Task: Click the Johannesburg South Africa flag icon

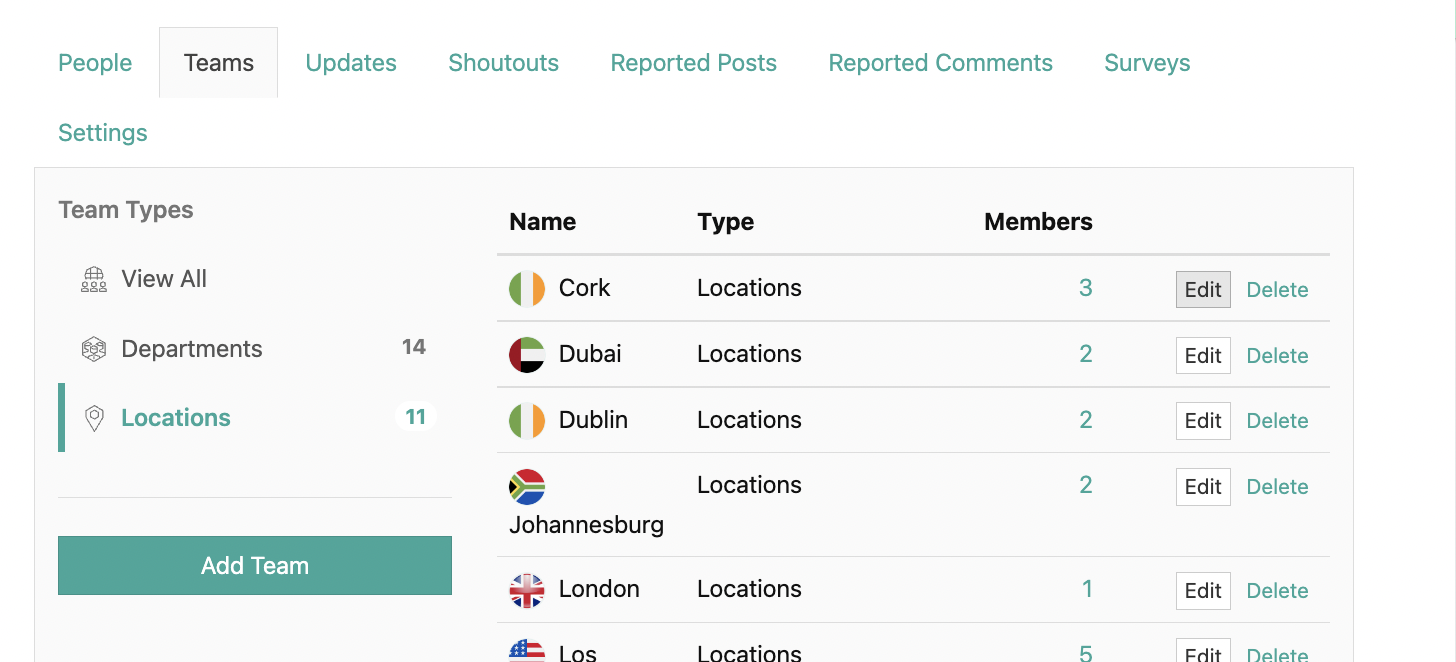Action: point(527,487)
